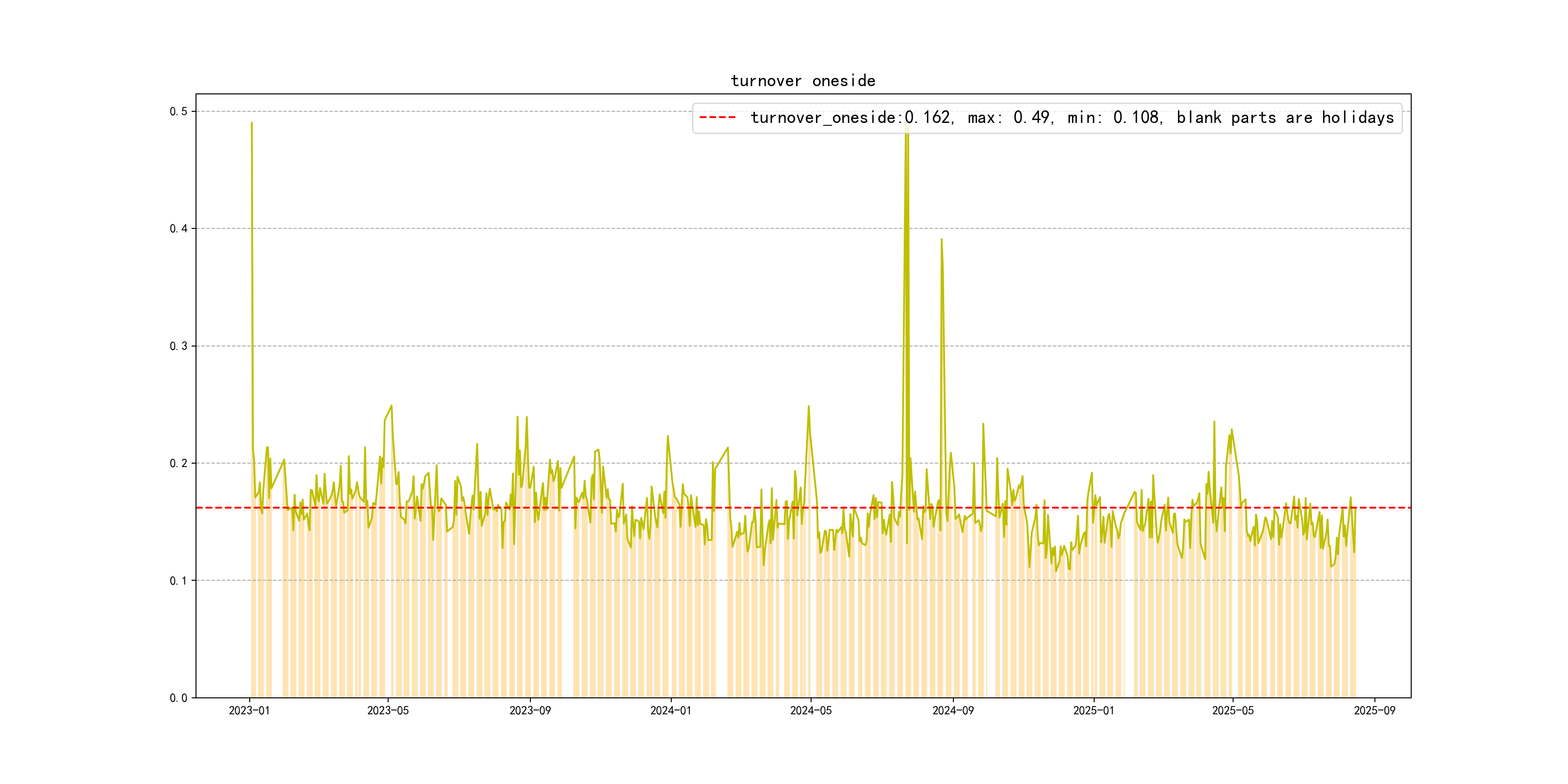Click the 0.2 y-axis tick label
Image resolution: width=1568 pixels, height=784 pixels.
[x=179, y=463]
